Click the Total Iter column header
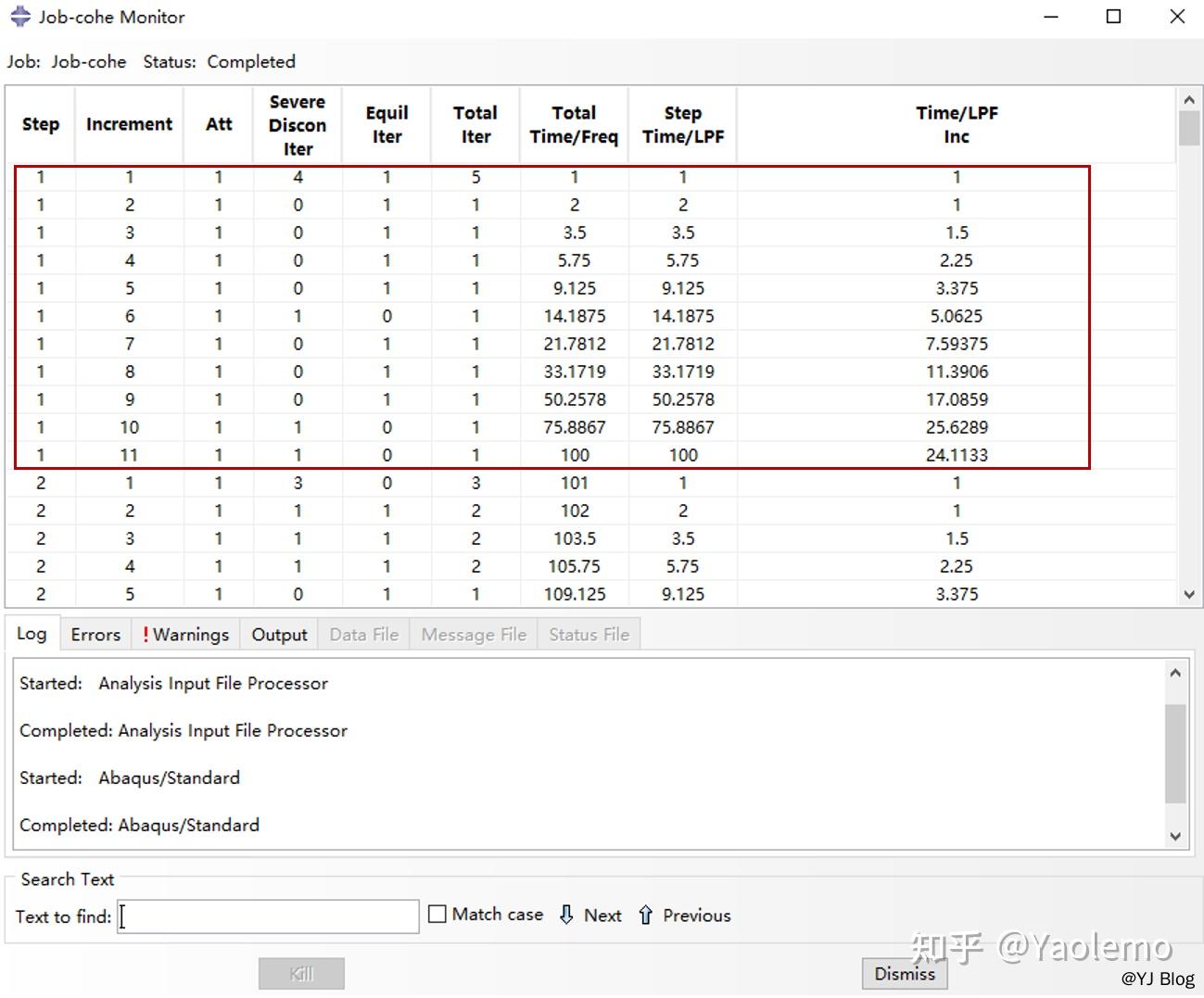The height and width of the screenshot is (998, 1204). pos(475,124)
